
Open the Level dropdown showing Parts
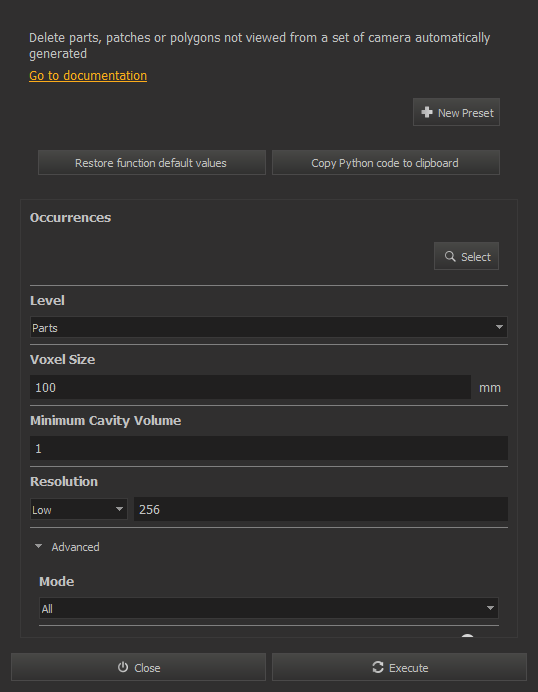pyautogui.click(x=269, y=327)
